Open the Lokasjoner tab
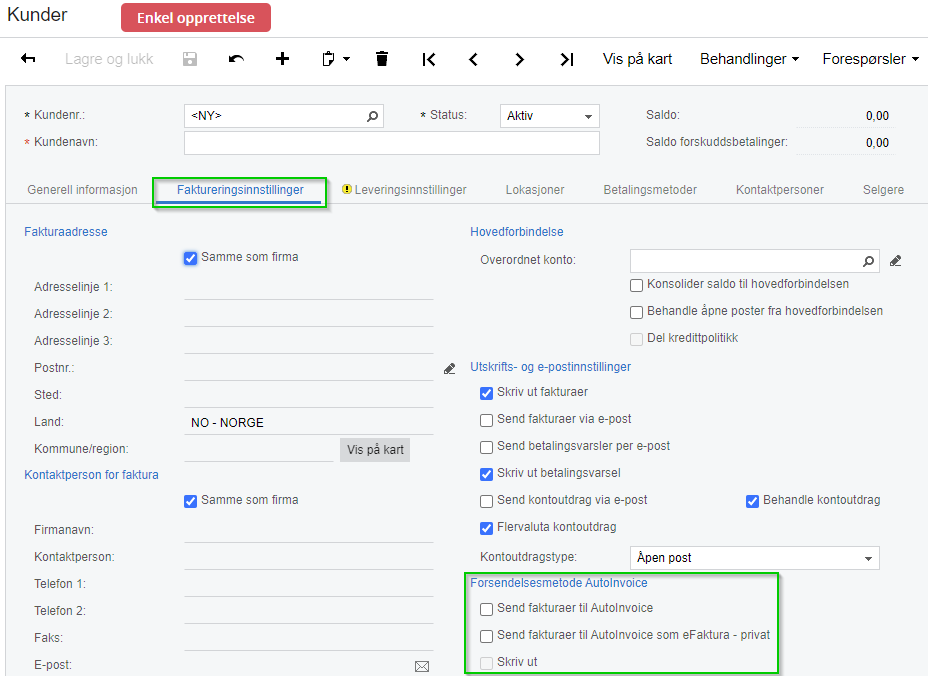Screen dimensions: 928x676 point(534,190)
